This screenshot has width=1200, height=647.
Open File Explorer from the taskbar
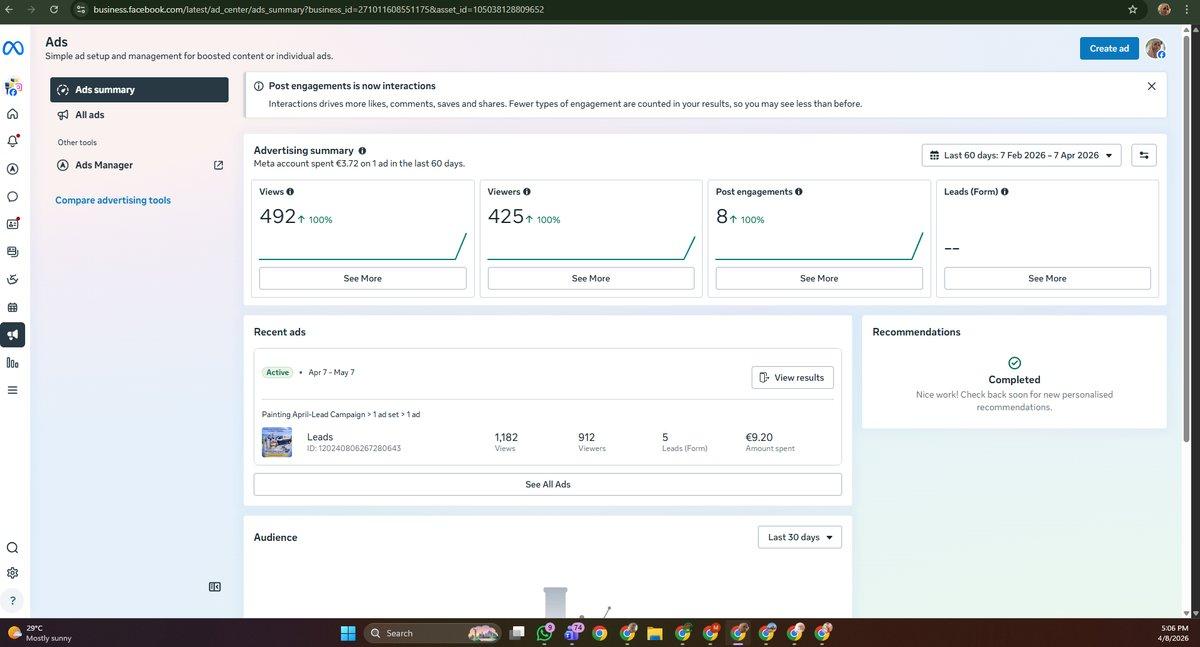click(x=656, y=633)
